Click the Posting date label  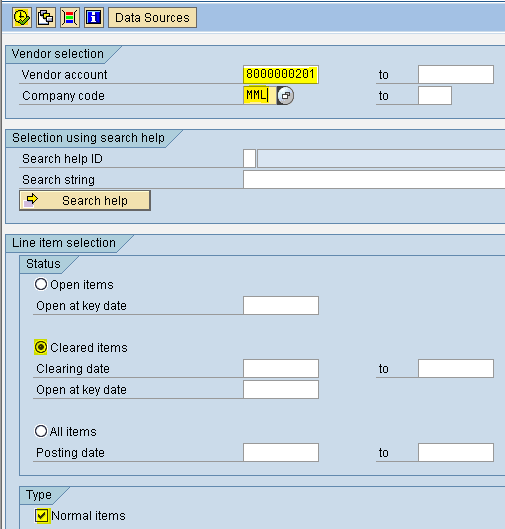(71, 453)
